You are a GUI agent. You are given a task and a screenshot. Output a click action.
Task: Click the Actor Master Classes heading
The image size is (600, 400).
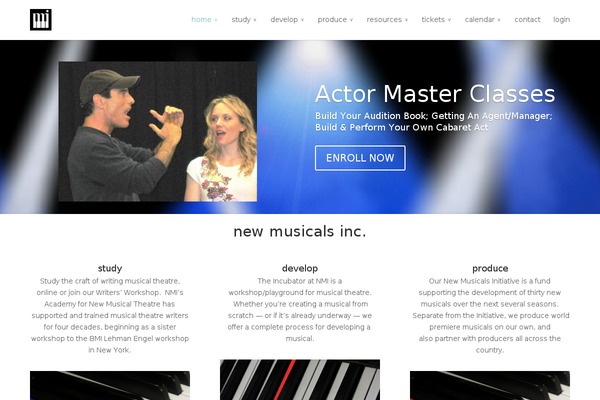coord(435,94)
